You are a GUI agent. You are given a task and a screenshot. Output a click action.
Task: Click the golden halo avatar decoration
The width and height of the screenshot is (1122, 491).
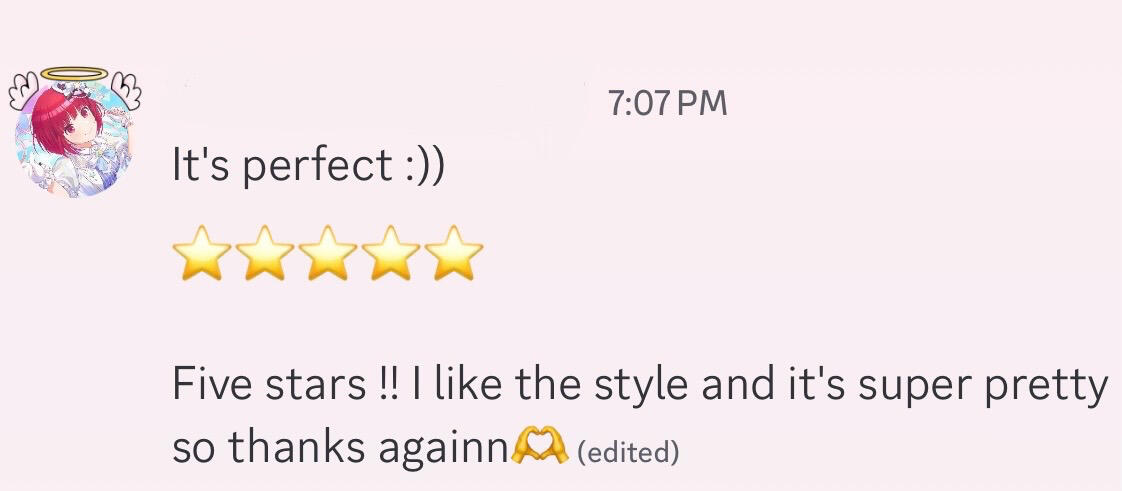73,75
